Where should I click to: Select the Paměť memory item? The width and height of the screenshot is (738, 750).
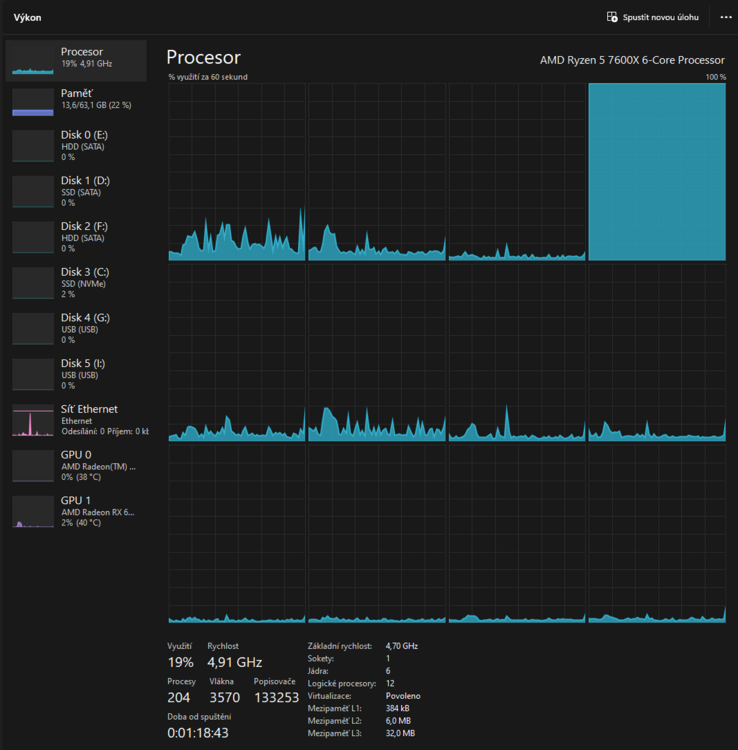76,102
